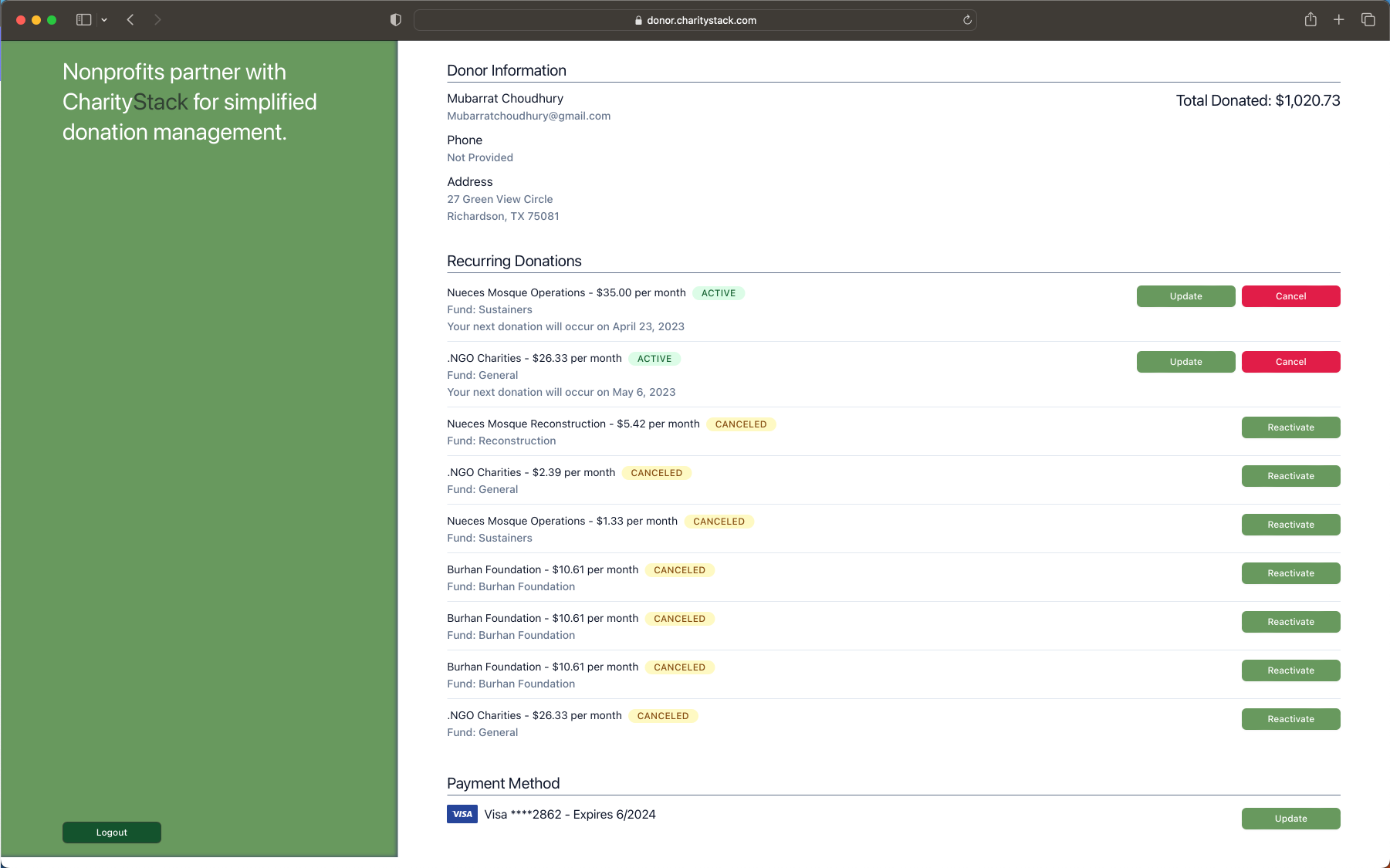Viewport: 1390px width, 868px height.
Task: Reactivate the second Burhan Foundation $10.61 donation
Action: pos(1290,622)
